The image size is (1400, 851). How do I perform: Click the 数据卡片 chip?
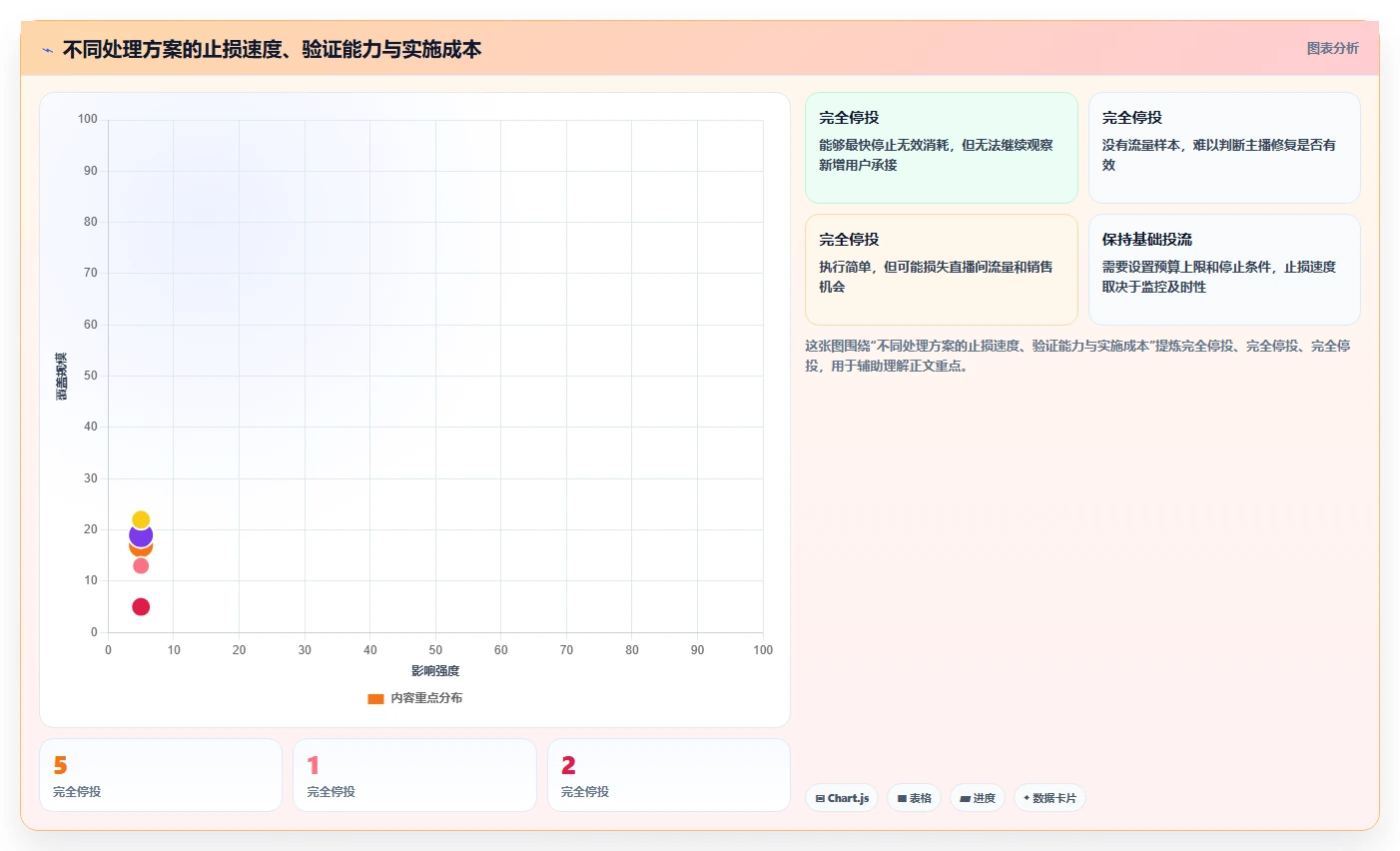point(1050,798)
